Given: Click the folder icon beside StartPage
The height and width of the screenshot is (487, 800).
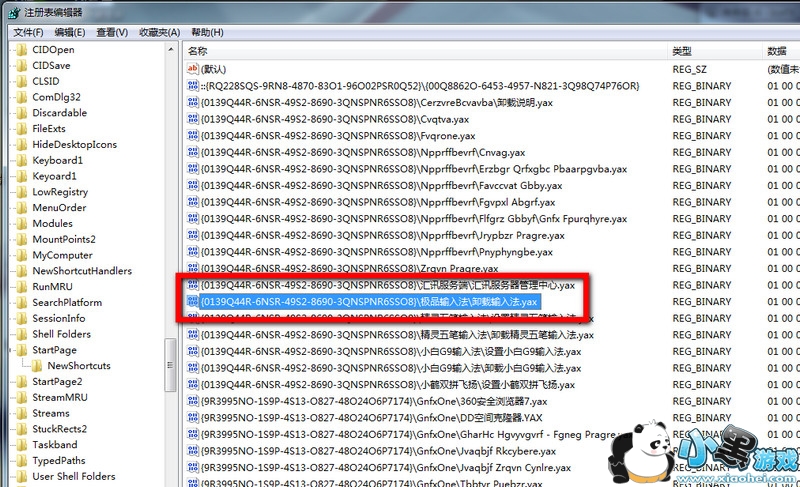Looking at the screenshot, I should [21, 350].
